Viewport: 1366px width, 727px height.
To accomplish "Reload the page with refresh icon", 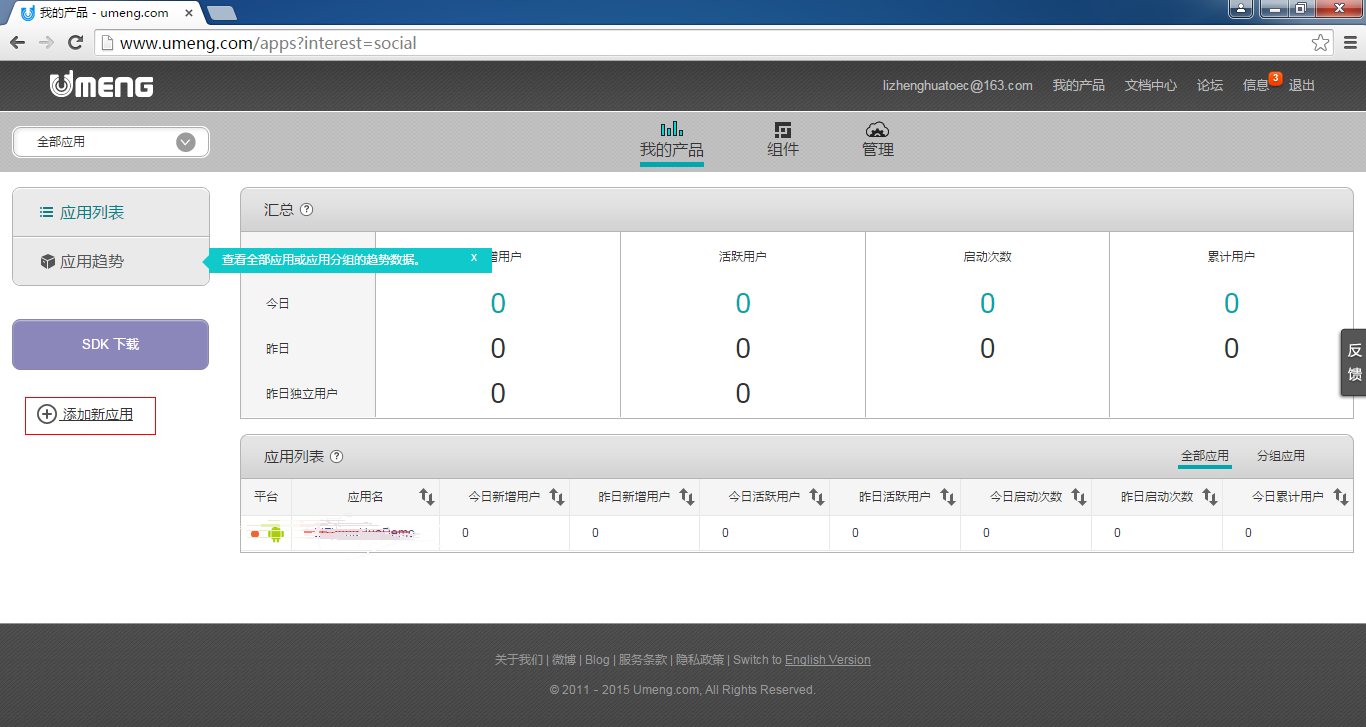I will pyautogui.click(x=75, y=43).
